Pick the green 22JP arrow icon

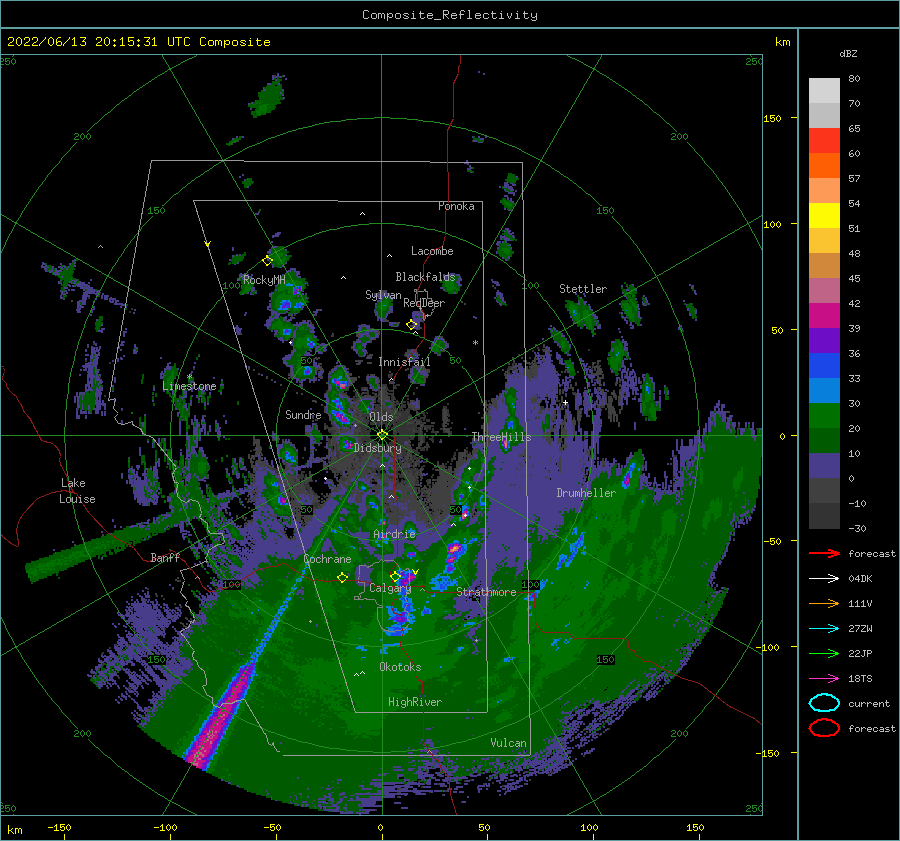pos(824,654)
